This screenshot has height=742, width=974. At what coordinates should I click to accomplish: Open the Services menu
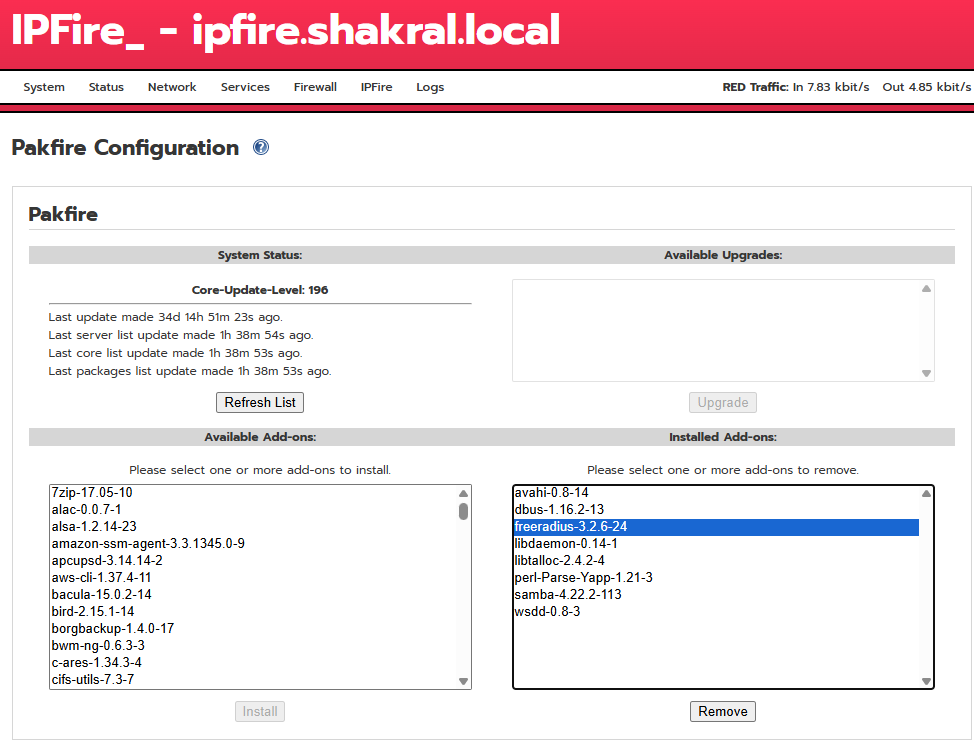coord(245,87)
